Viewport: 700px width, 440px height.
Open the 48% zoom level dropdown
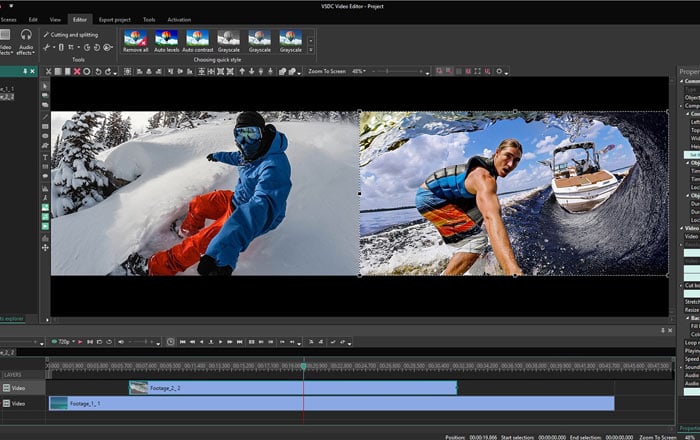358,71
